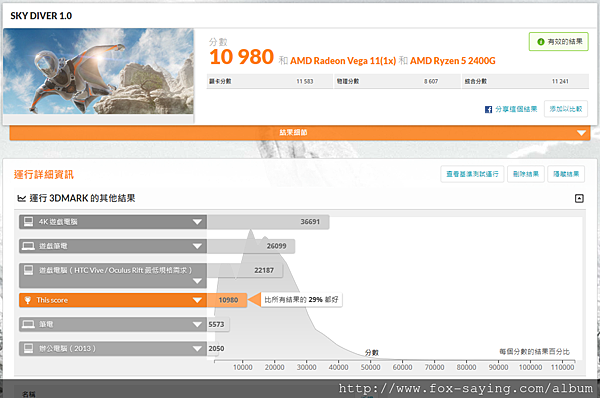Image resolution: width=600 pixels, height=398 pixels.
Task: Click the Facebook share icon
Action: coord(488,109)
